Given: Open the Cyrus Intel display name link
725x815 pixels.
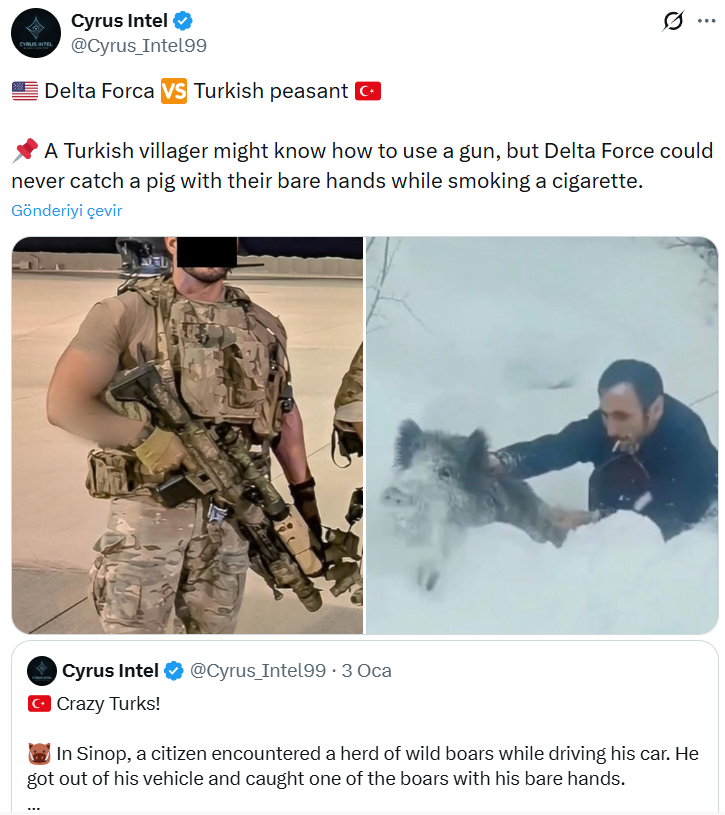Looking at the screenshot, I should (x=119, y=21).
